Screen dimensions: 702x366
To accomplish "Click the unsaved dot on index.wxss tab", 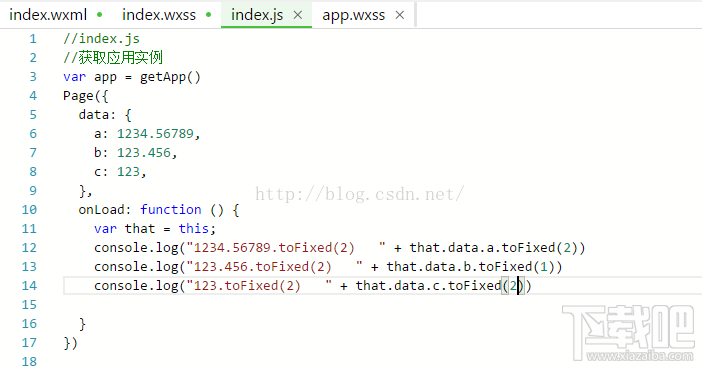I will coord(209,15).
